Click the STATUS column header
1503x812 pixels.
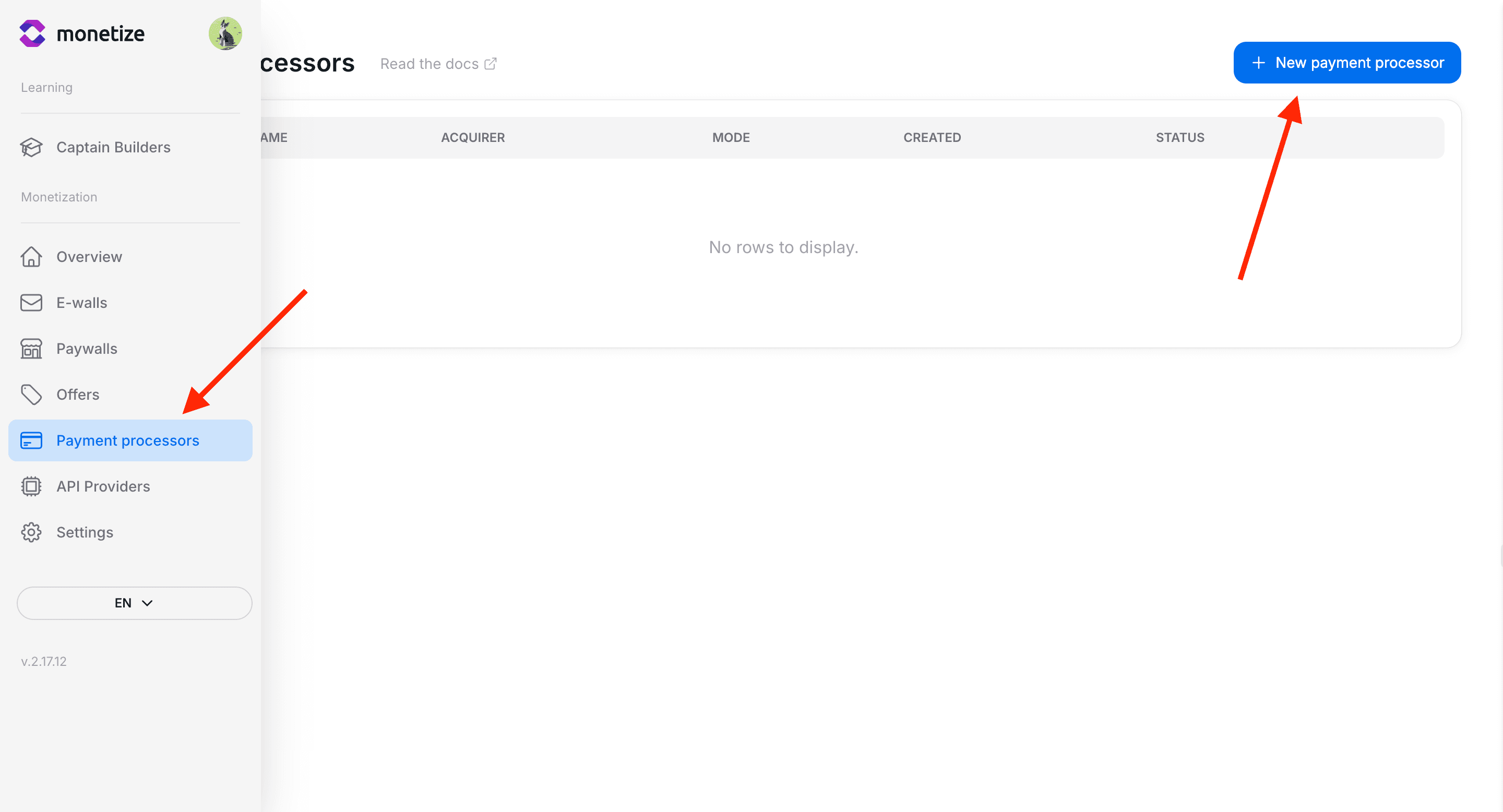tap(1179, 137)
